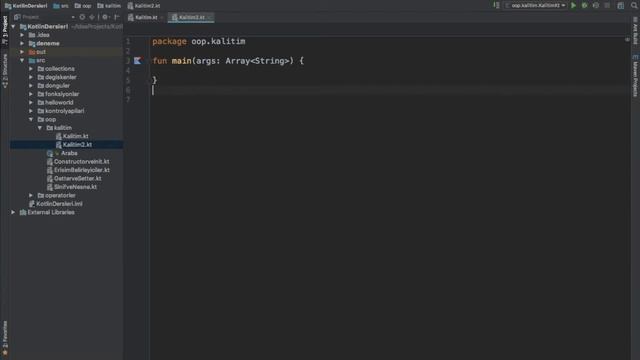Open the Favorites tool window strip button

coord(5,338)
